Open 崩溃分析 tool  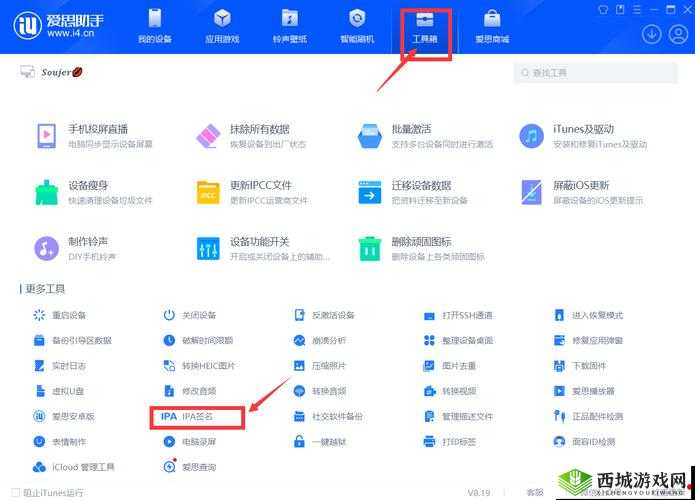click(x=319, y=340)
